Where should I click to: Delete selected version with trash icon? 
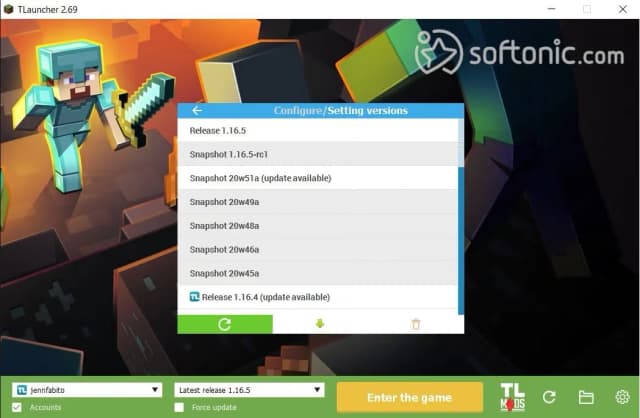[x=416, y=324]
